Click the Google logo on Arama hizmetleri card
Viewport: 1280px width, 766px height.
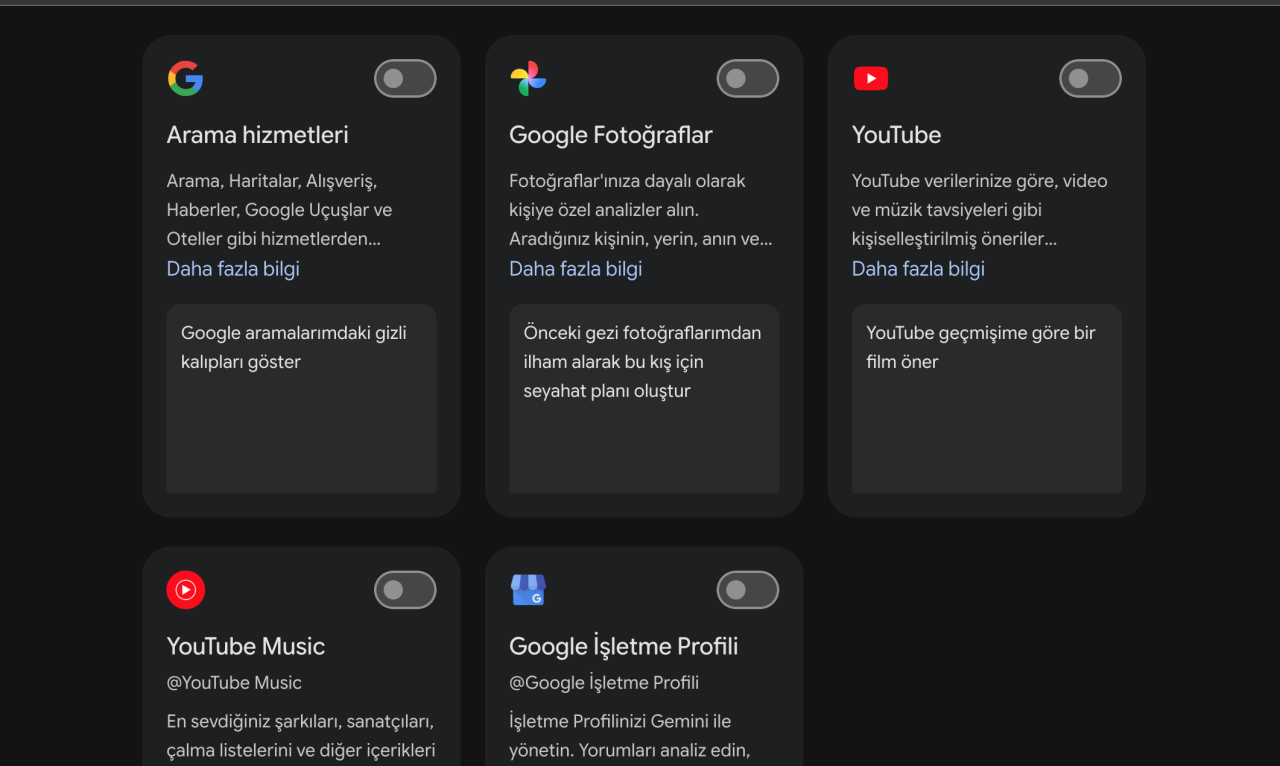(185, 78)
